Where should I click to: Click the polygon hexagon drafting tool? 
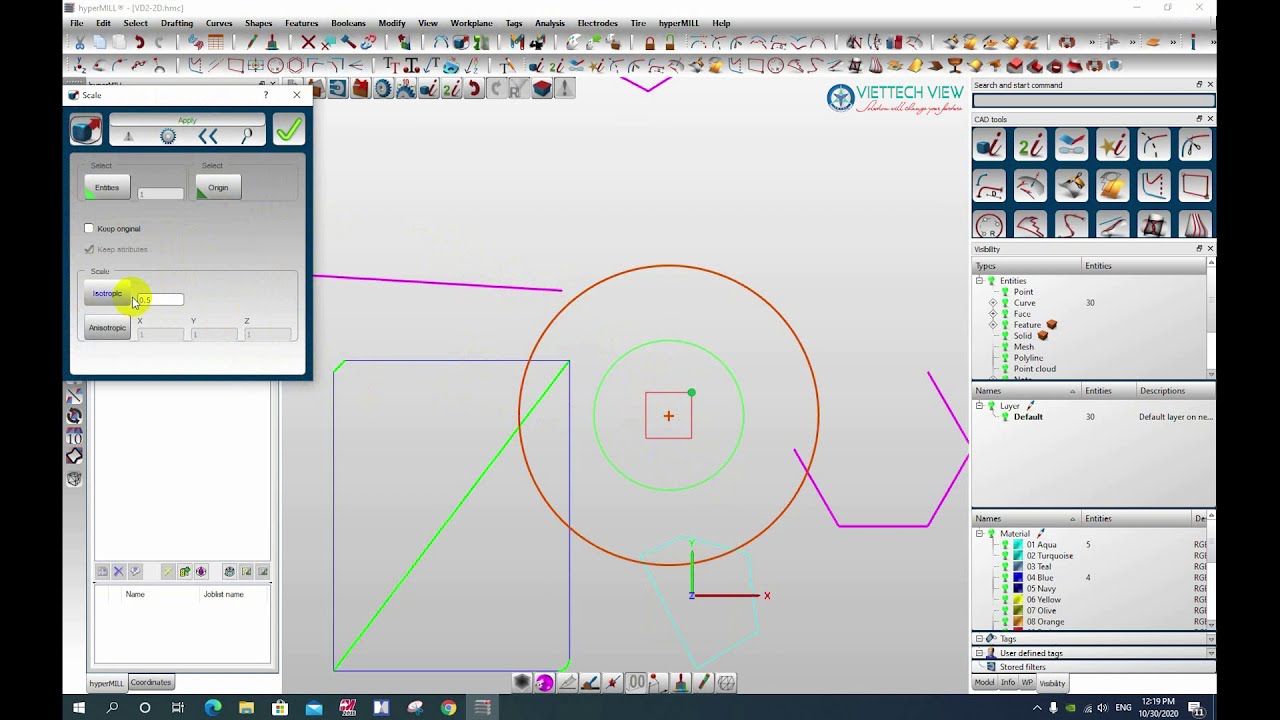296,66
